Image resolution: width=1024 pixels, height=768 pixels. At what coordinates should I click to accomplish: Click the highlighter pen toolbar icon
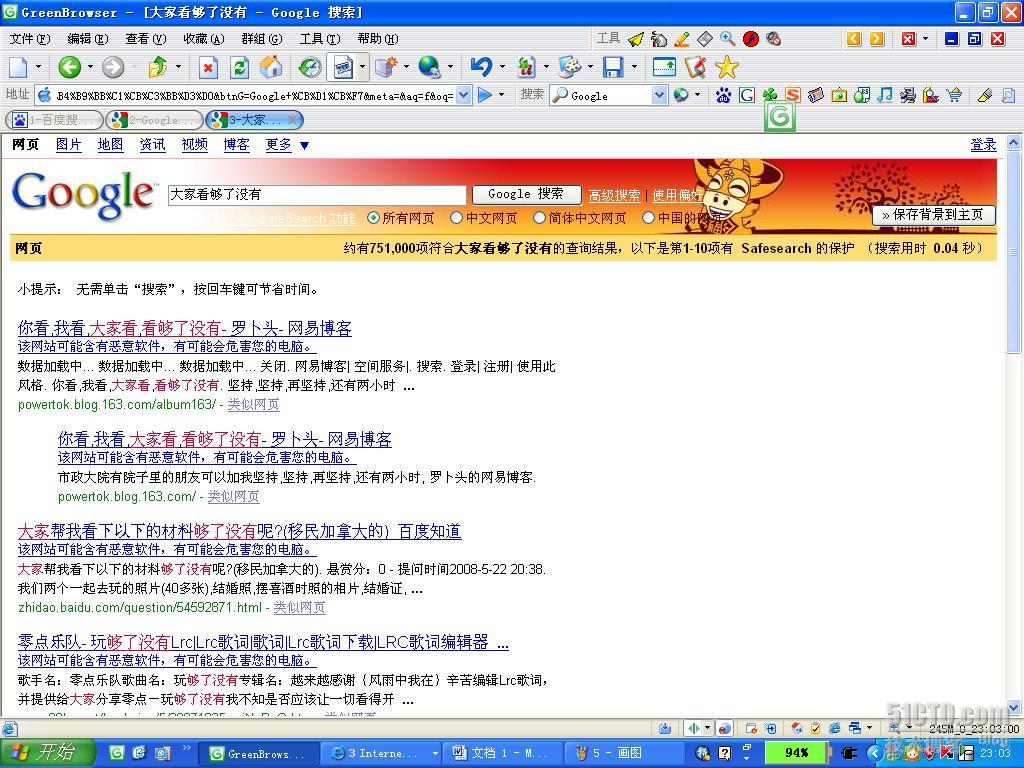click(984, 95)
